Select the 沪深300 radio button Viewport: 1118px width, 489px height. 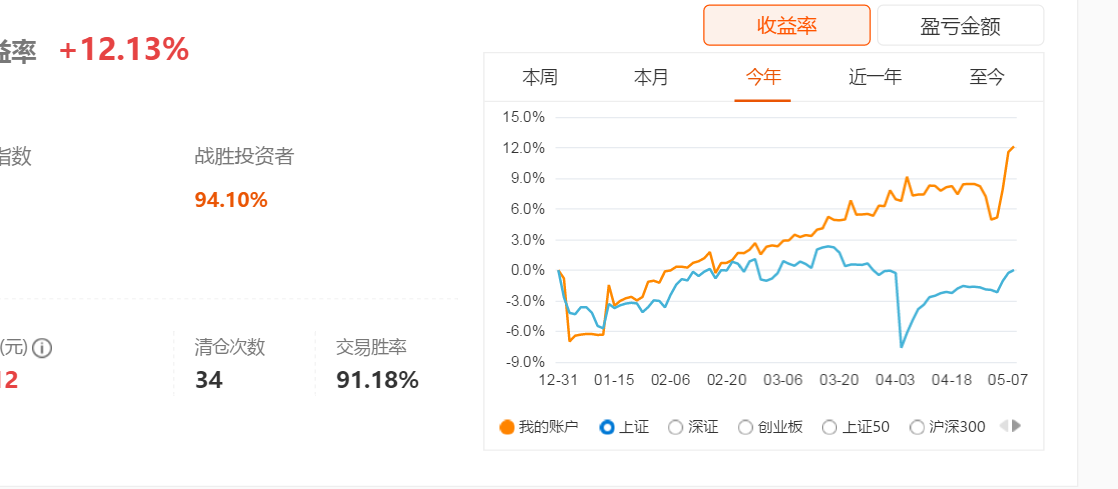coord(918,427)
